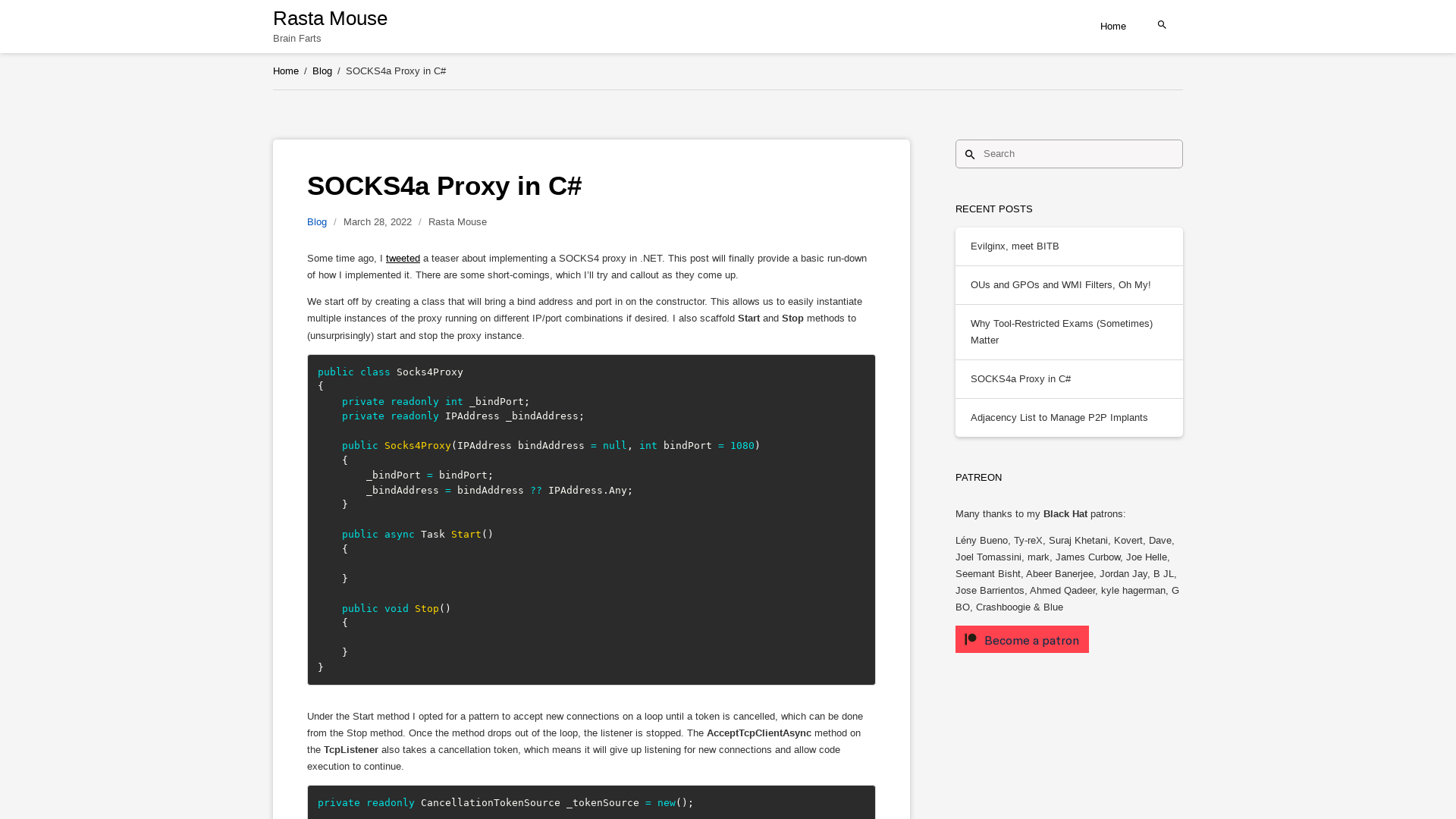
Task: Open the Home item in the top navigation
Action: pyautogui.click(x=1112, y=27)
